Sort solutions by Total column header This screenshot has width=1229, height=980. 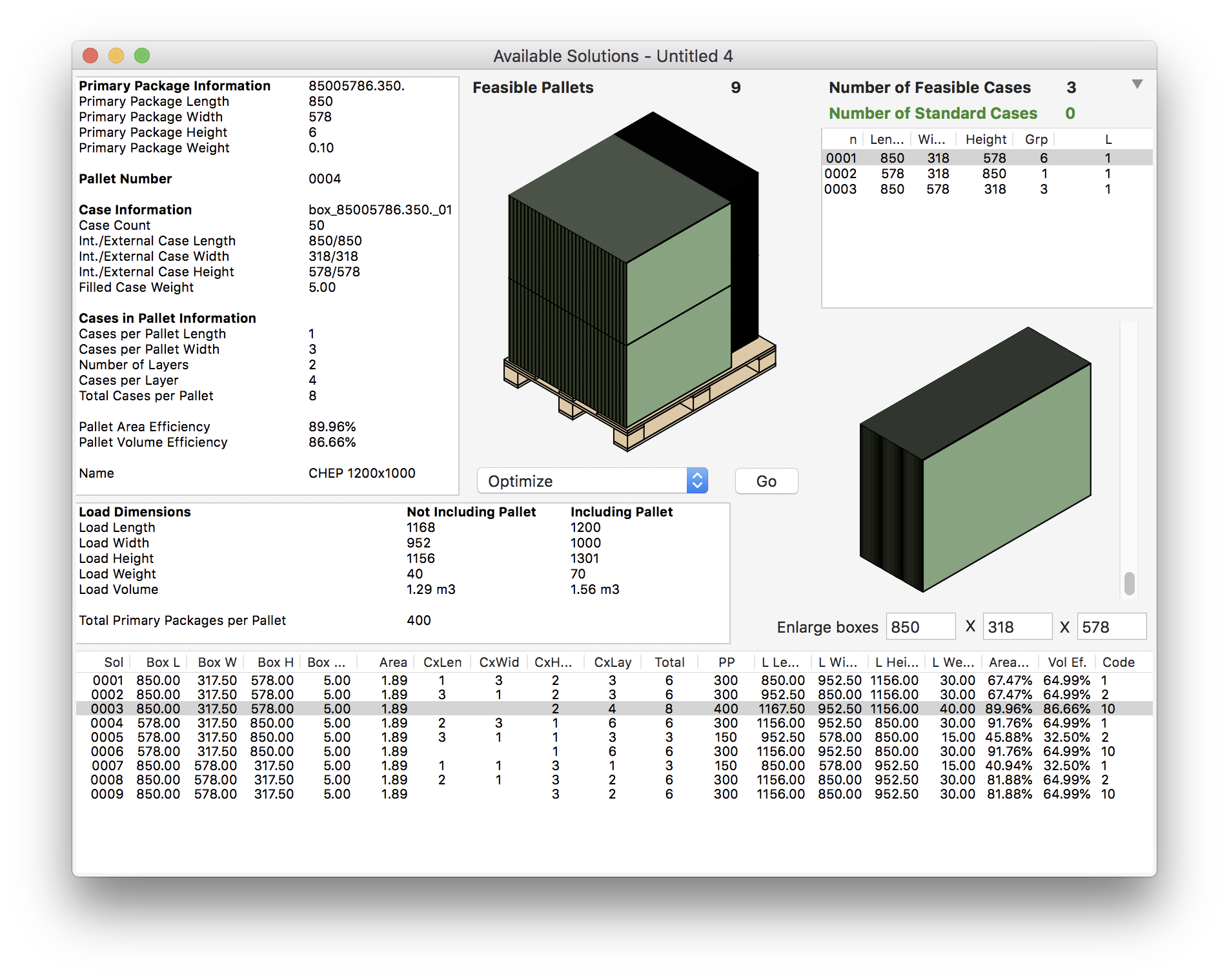(x=669, y=662)
